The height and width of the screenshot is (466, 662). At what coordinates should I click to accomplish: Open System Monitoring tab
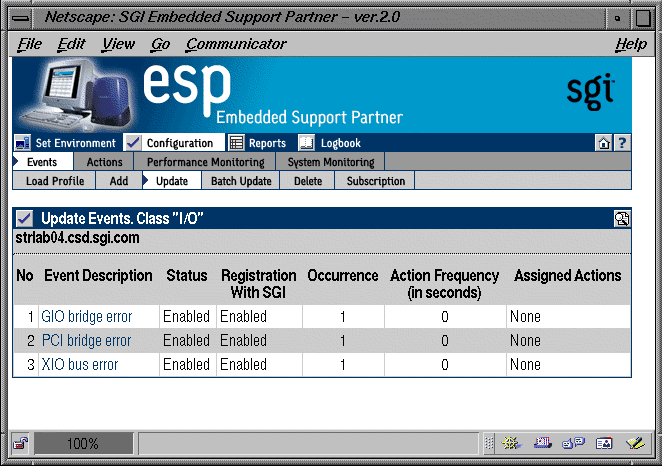pos(331,162)
